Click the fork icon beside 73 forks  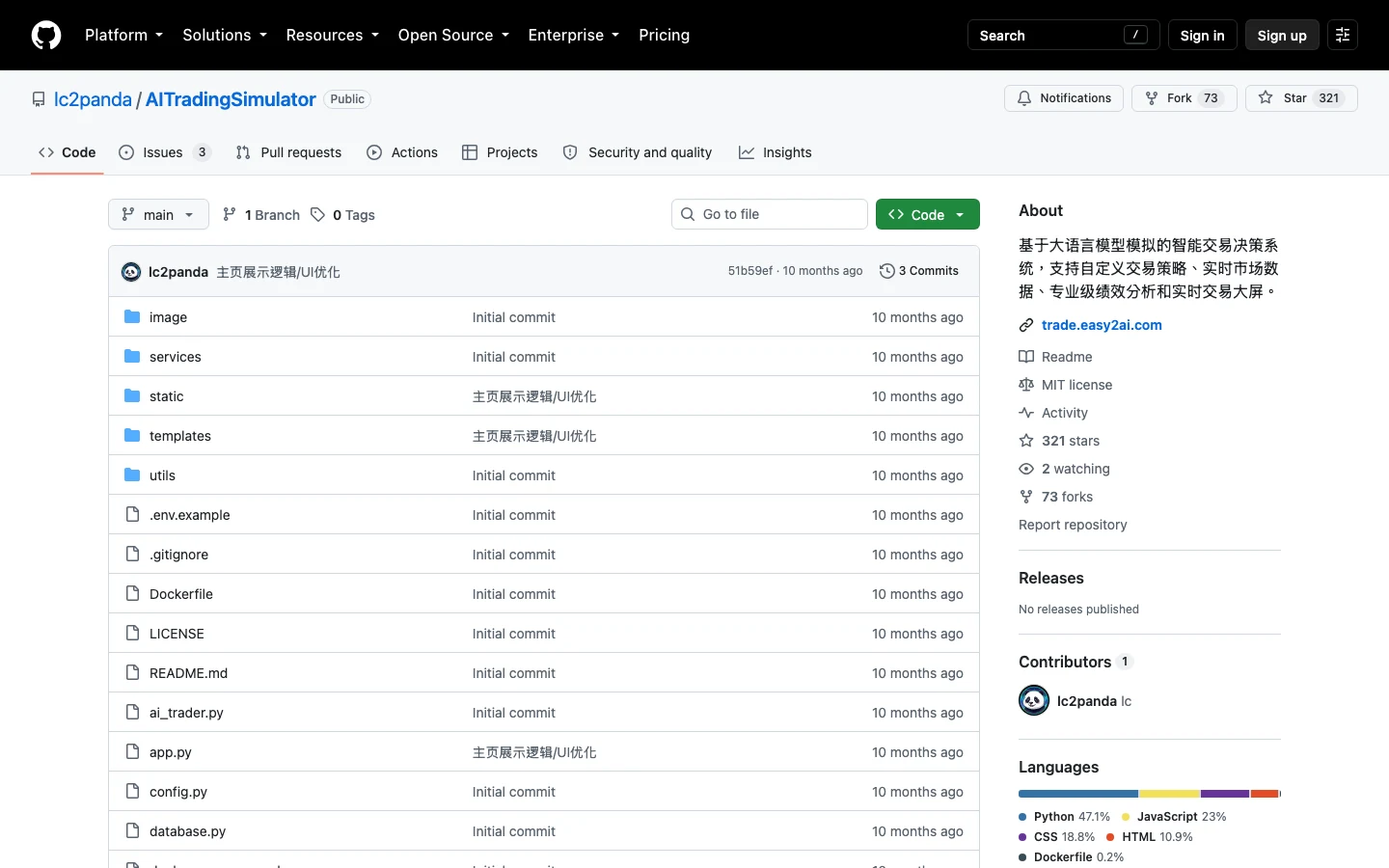pyautogui.click(x=1026, y=497)
